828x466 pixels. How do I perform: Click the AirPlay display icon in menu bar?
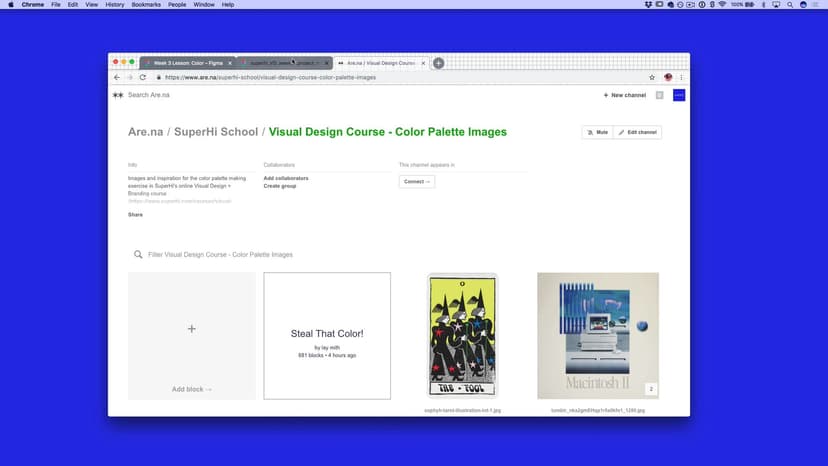(x=776, y=4)
